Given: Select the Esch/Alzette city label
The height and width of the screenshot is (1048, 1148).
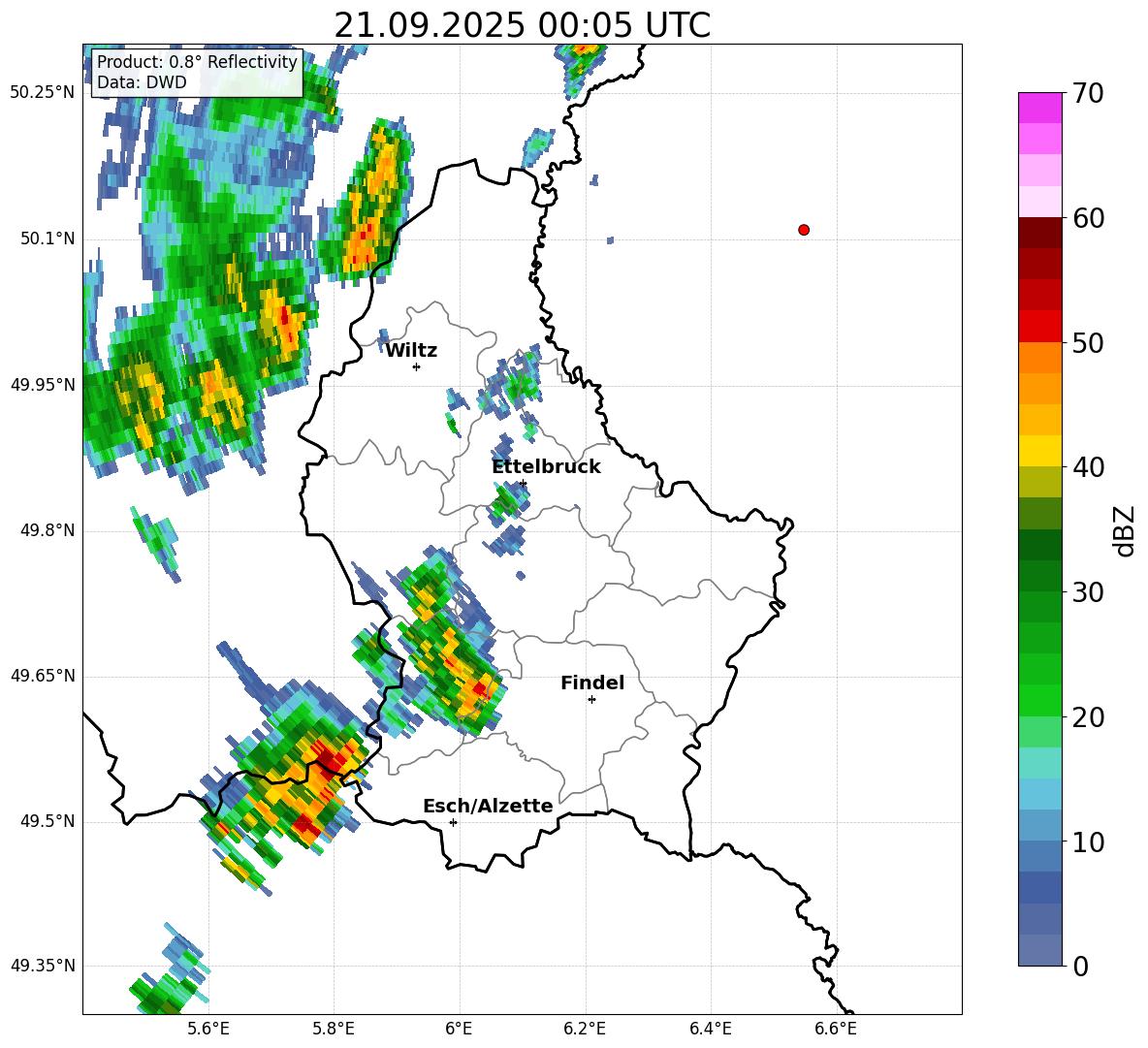Looking at the screenshot, I should (488, 806).
